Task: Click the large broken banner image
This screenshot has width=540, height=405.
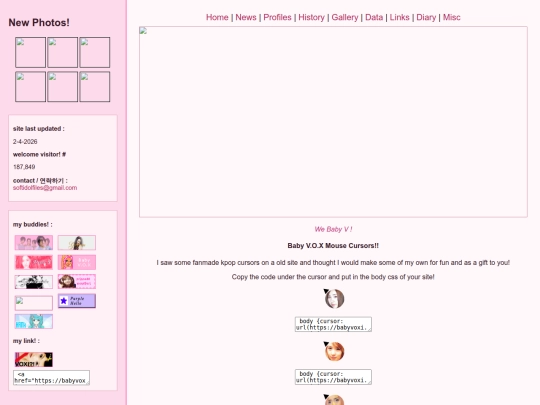Action: pos(333,122)
